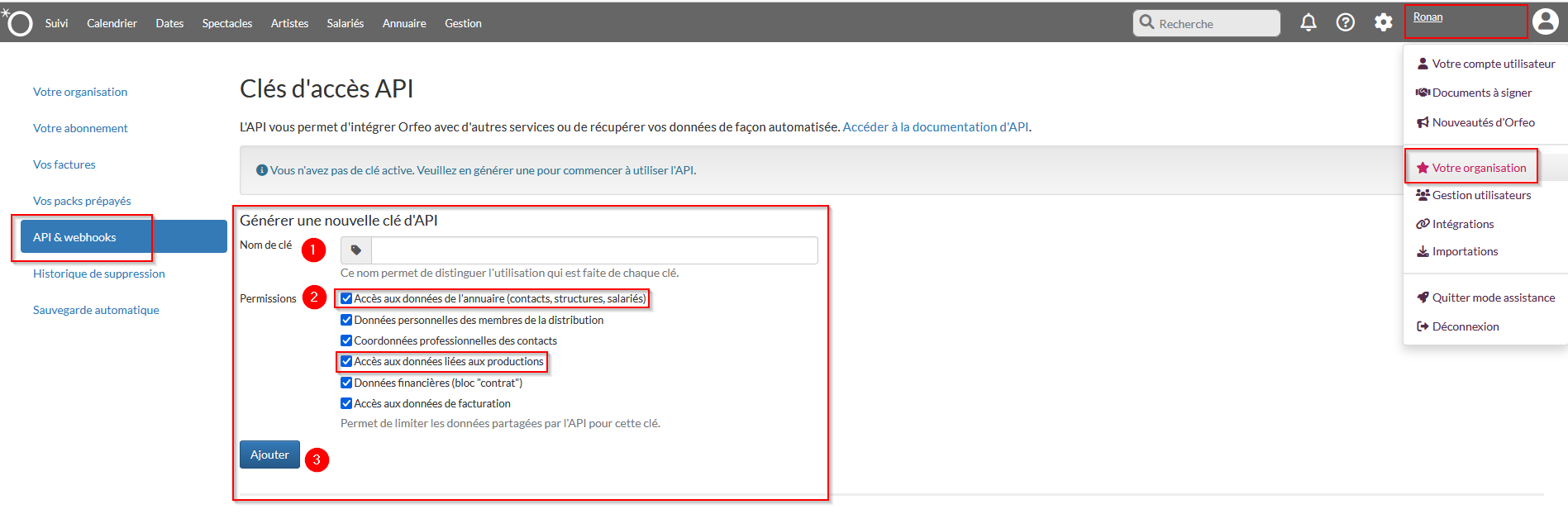This screenshot has width=1568, height=514.
Task: Click the 'Nom de clé' text field
Action: pyautogui.click(x=593, y=250)
